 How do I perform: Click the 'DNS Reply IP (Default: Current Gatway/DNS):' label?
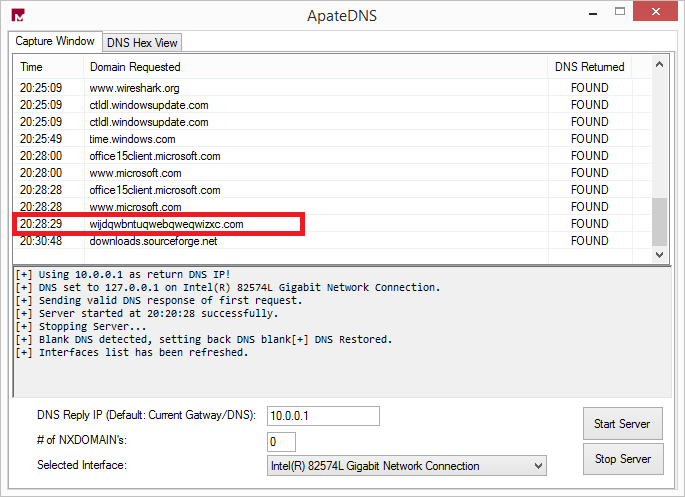tap(146, 415)
